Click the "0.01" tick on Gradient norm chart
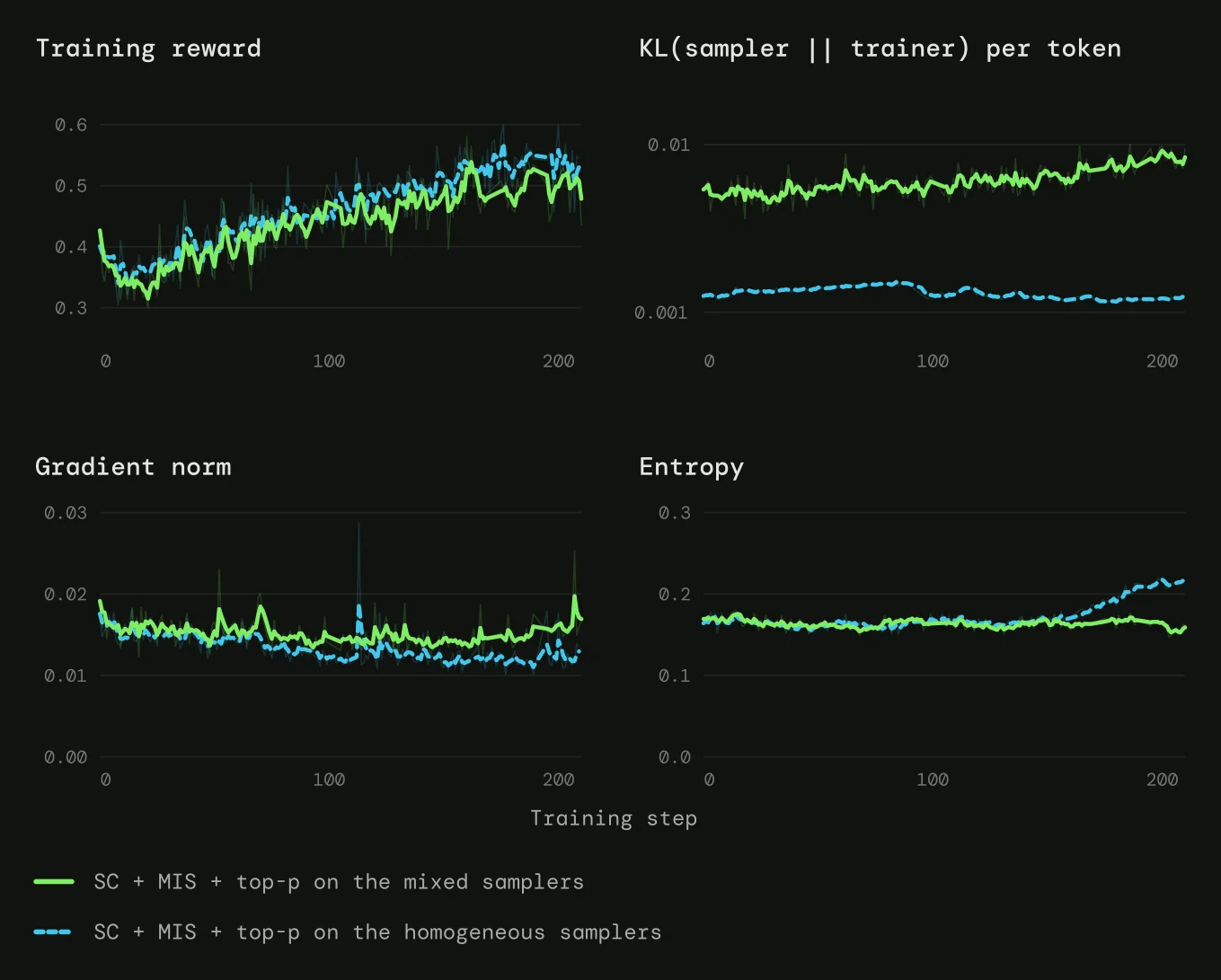Screen dimensions: 1221x980 (x=66, y=675)
